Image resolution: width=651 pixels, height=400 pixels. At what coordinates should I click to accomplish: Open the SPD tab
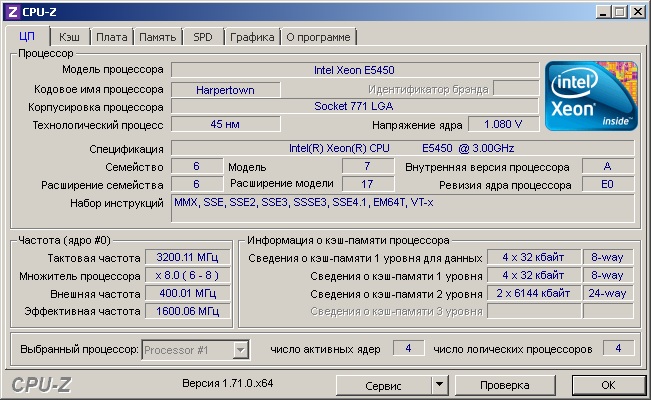203,37
